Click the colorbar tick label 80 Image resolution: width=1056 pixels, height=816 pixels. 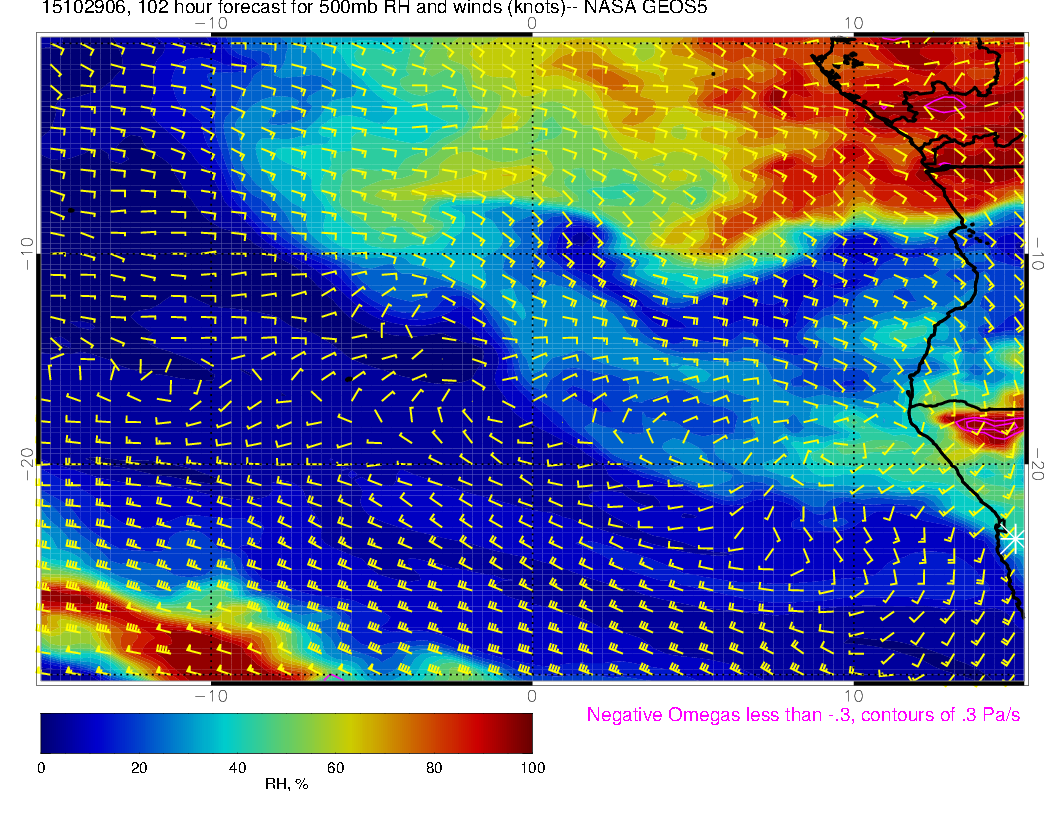434,767
